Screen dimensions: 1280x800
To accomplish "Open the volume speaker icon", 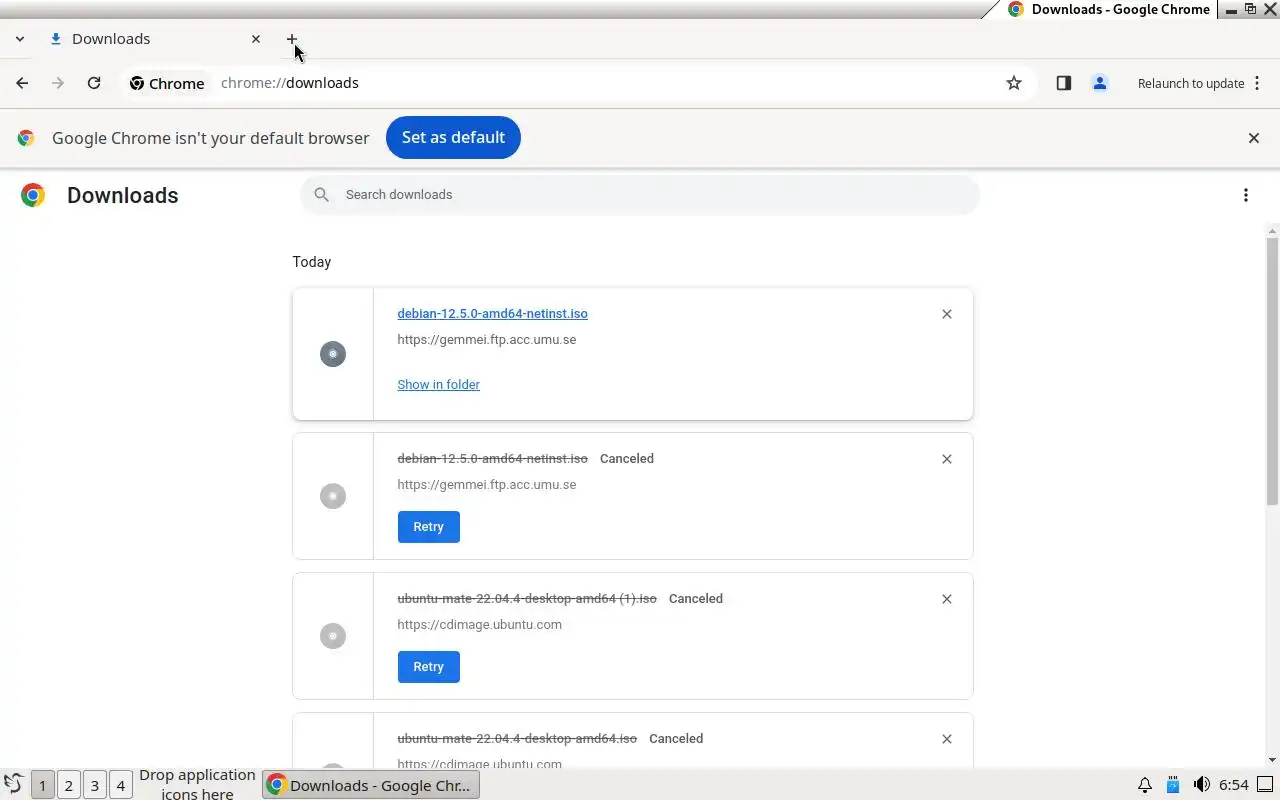I will click(x=1201, y=785).
